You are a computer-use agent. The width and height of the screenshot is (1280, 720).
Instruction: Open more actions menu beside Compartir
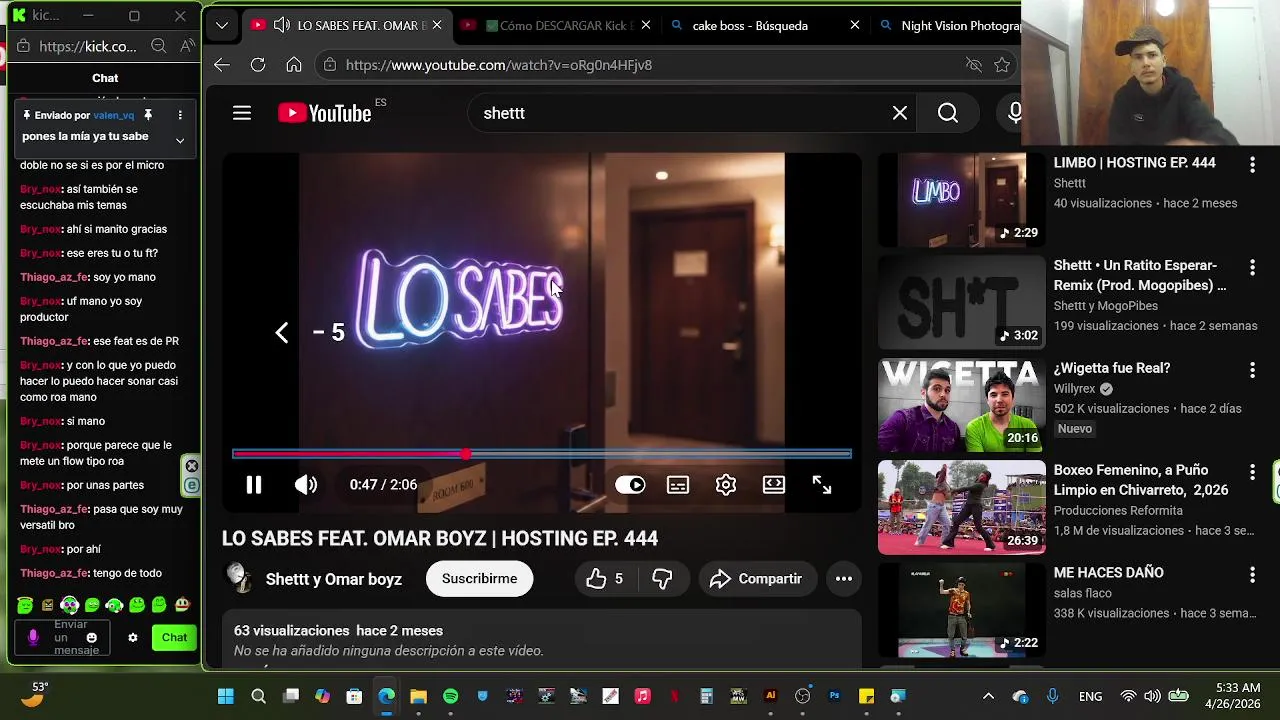844,579
